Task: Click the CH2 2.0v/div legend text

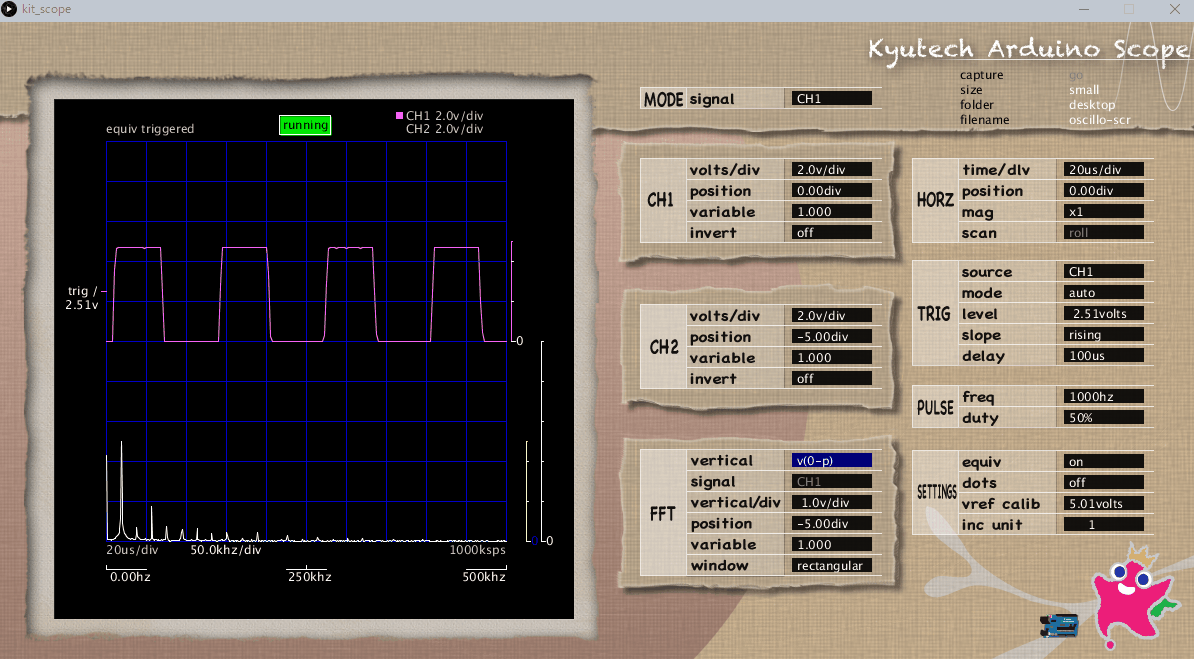Action: click(445, 129)
